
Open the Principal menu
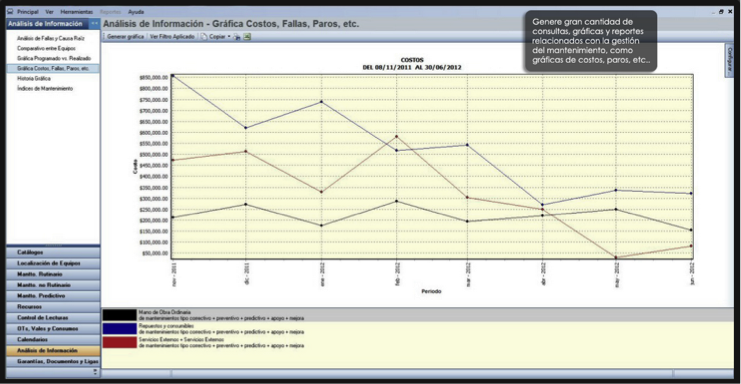point(28,12)
